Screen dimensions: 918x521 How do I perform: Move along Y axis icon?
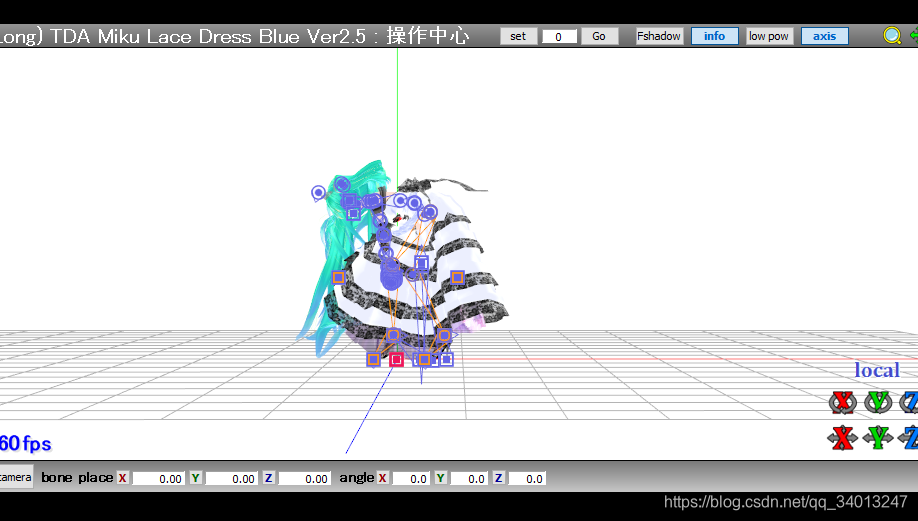(878, 438)
